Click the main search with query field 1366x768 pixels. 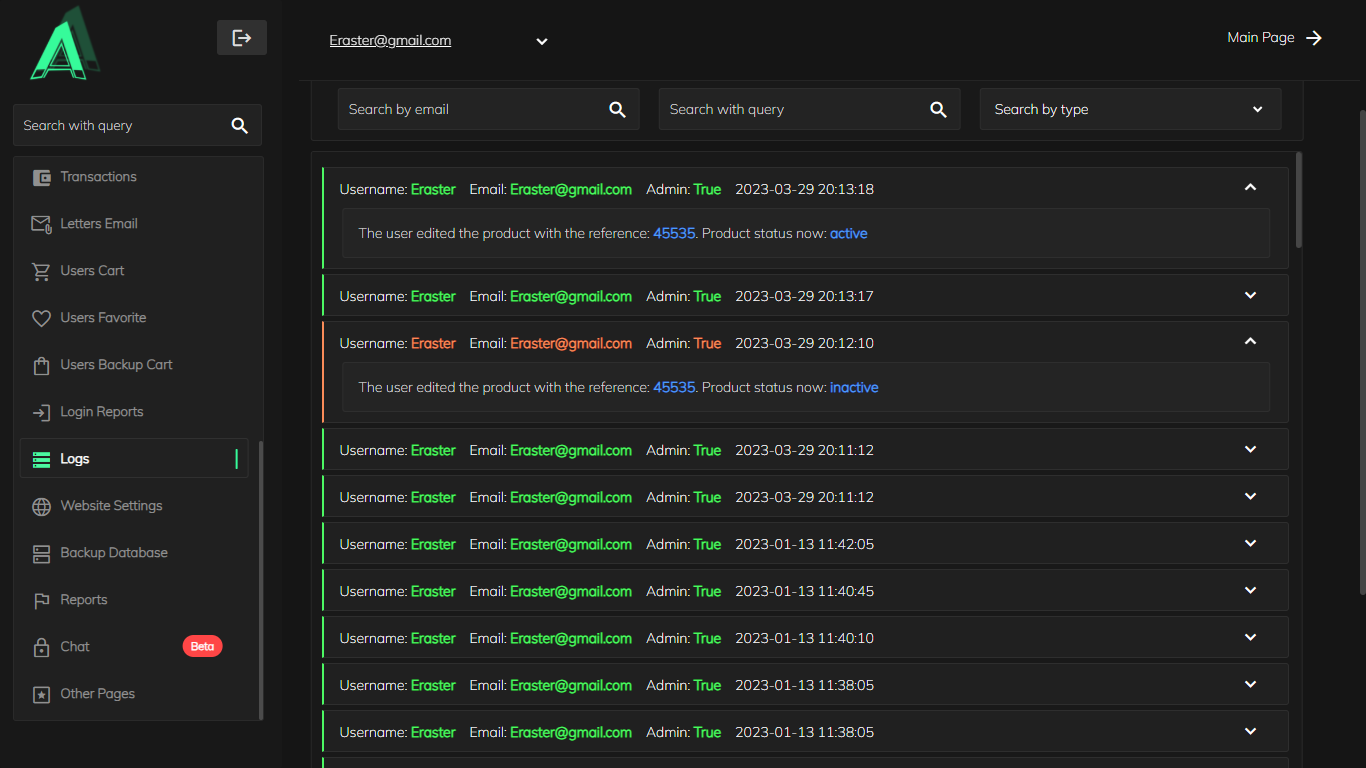pyautogui.click(x=790, y=110)
